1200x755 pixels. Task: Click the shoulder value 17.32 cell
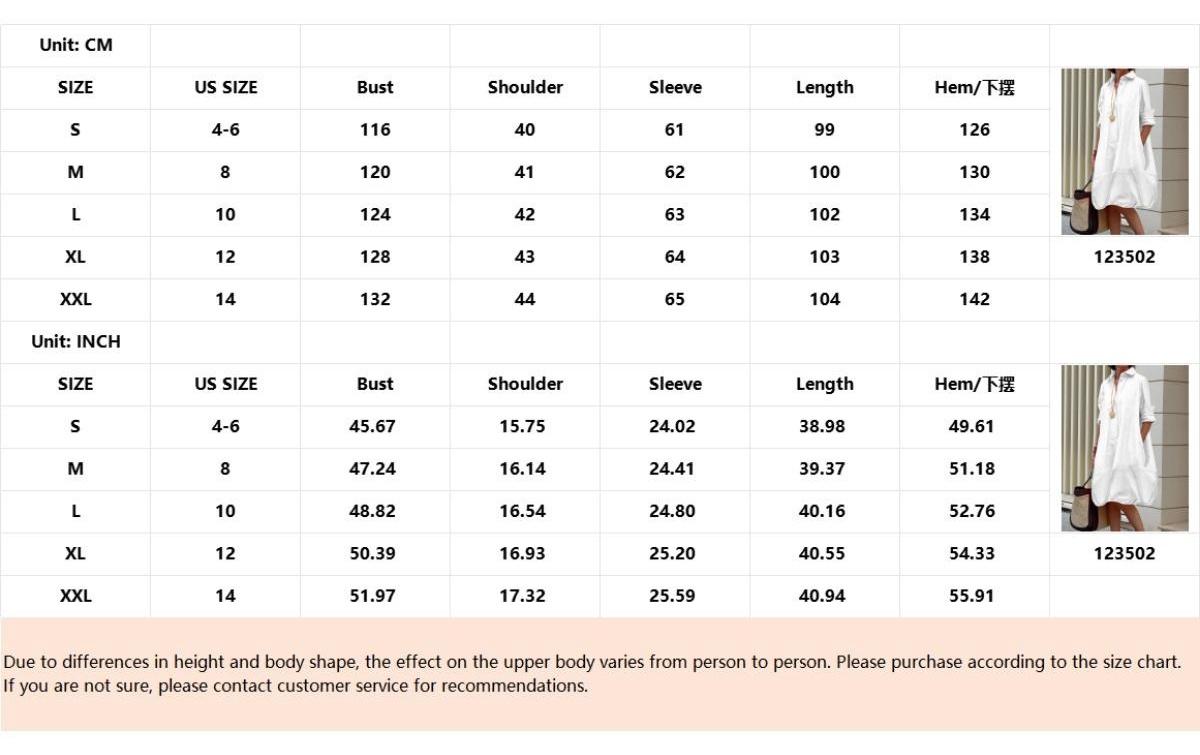(x=522, y=596)
